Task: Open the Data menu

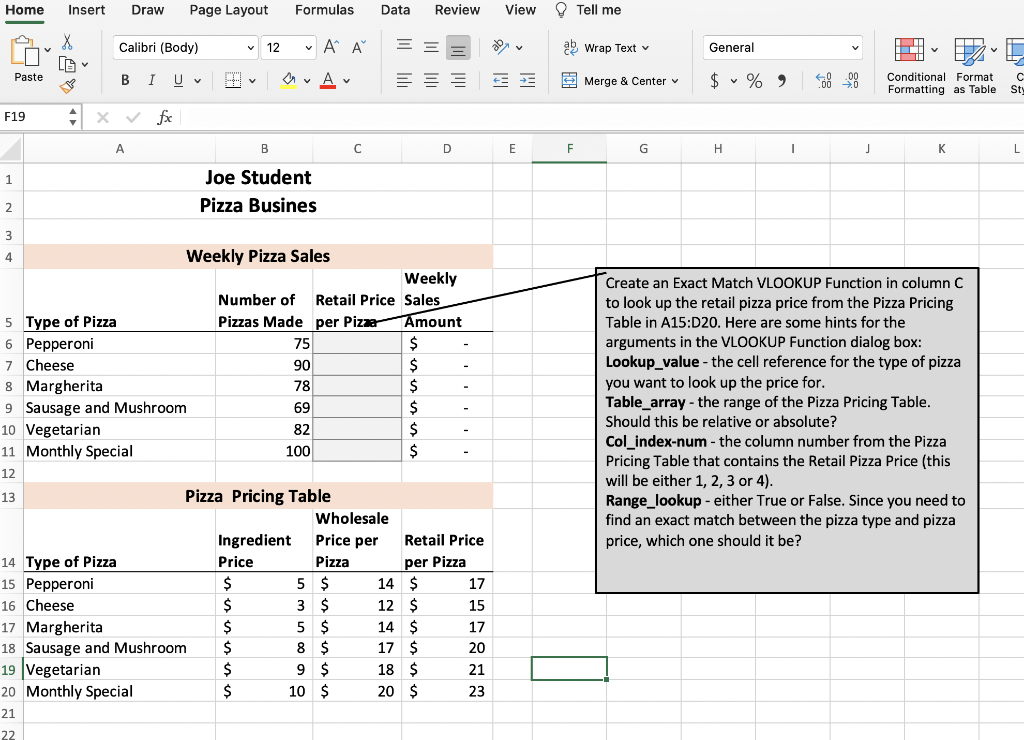Action: [x=395, y=10]
